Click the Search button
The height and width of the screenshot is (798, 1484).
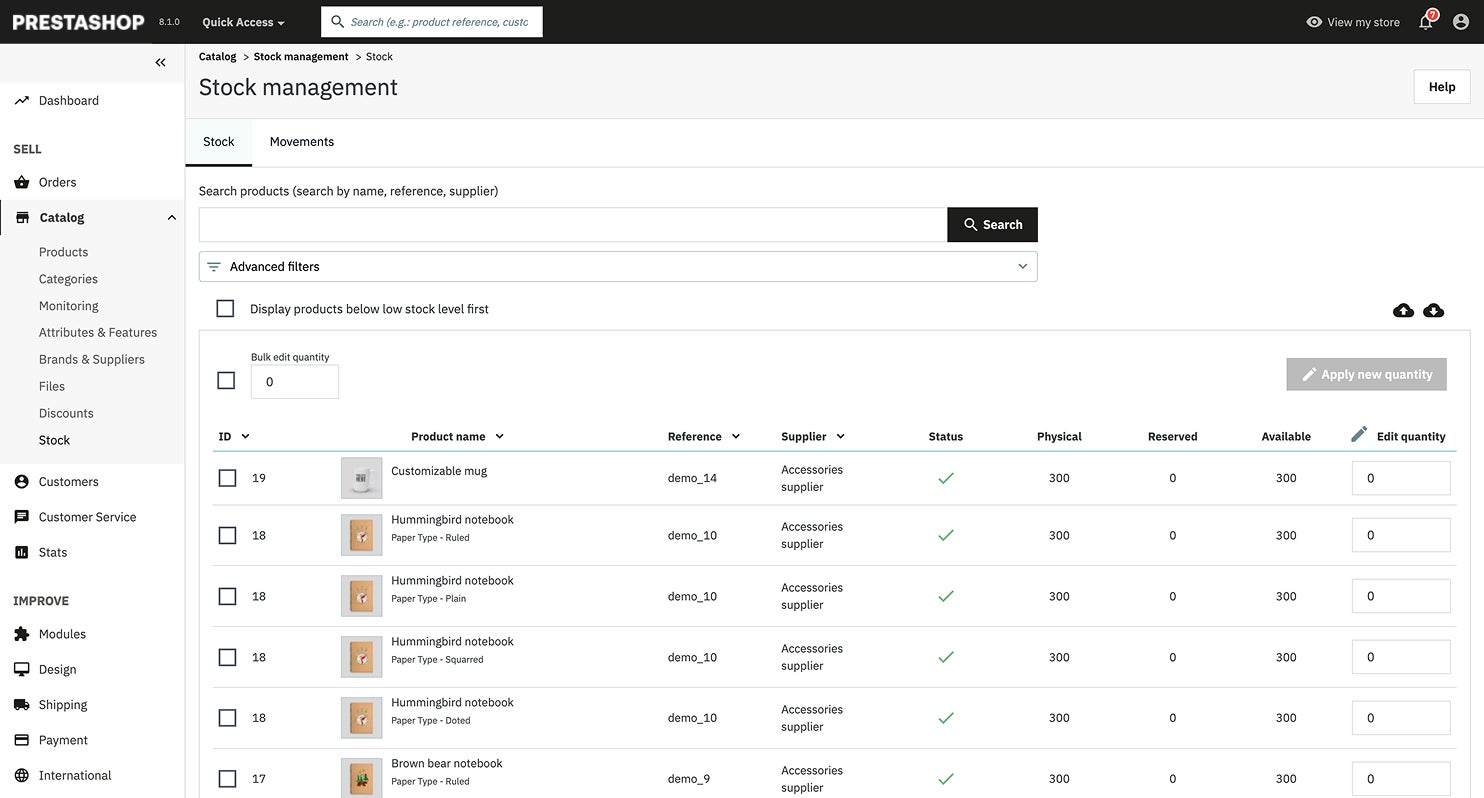pyautogui.click(x=992, y=225)
